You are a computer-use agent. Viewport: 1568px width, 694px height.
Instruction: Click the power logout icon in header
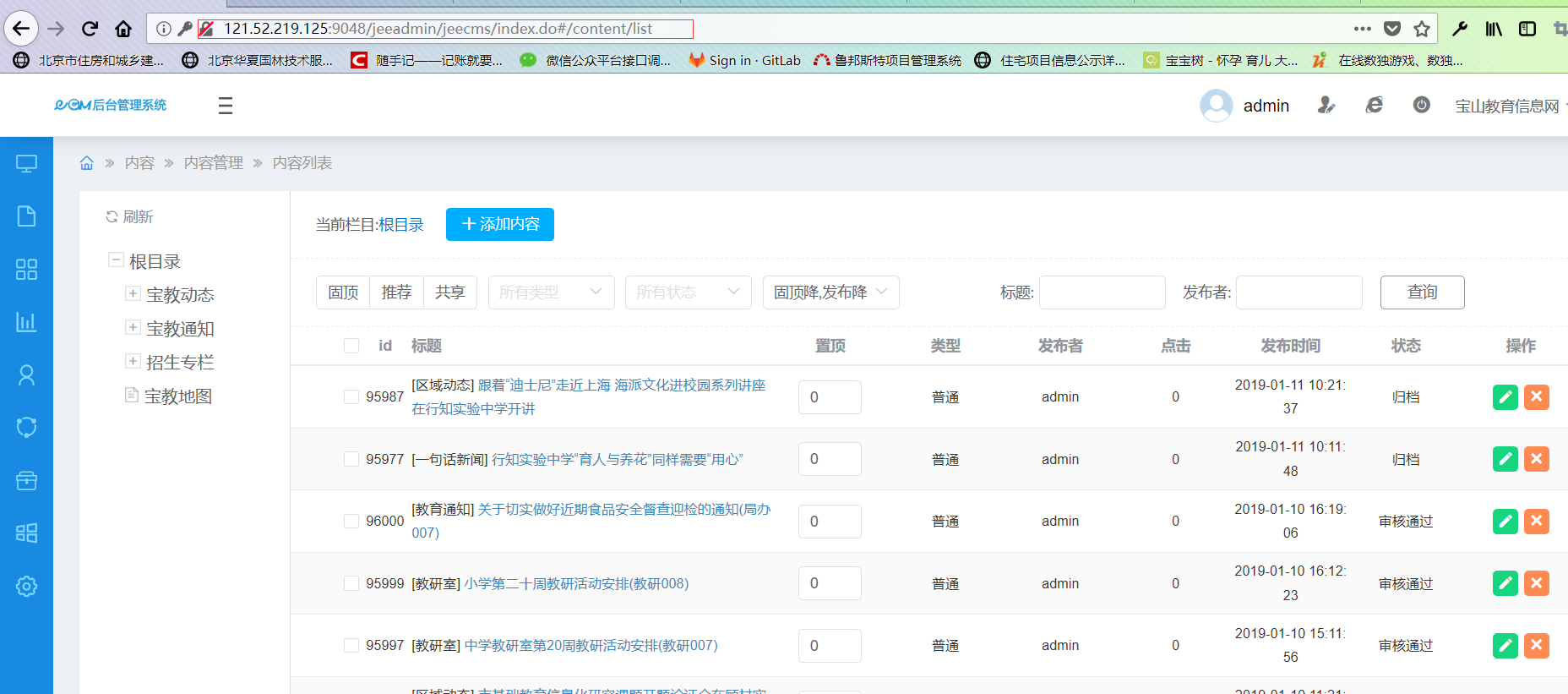(1421, 105)
